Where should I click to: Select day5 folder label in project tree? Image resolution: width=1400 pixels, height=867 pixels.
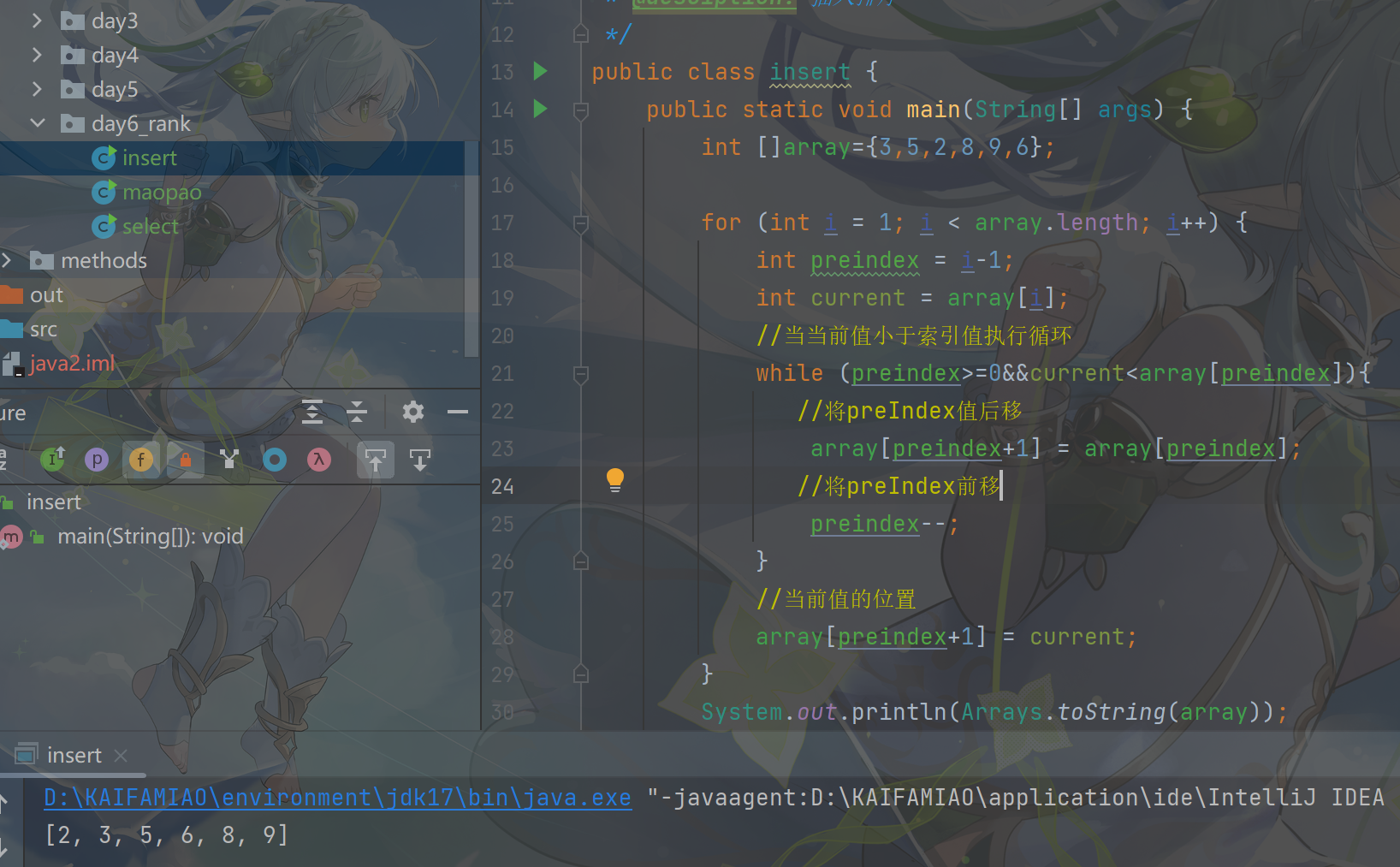coord(115,89)
